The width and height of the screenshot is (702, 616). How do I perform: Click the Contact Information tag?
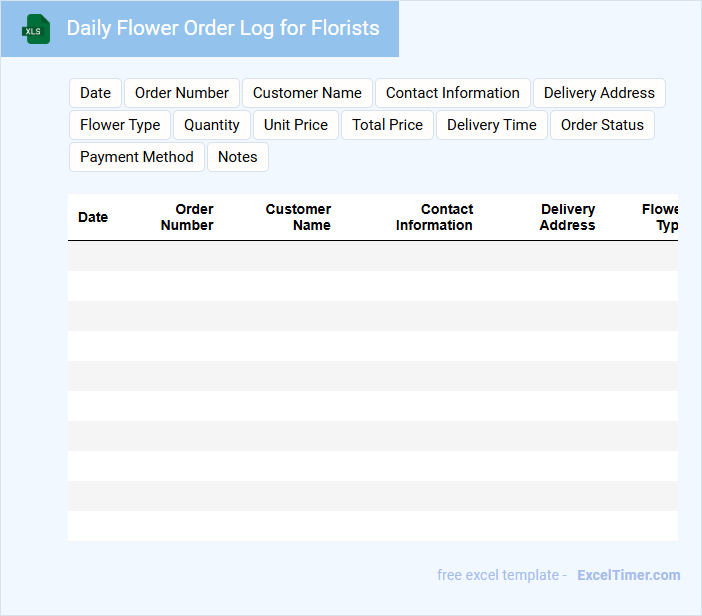coord(453,93)
